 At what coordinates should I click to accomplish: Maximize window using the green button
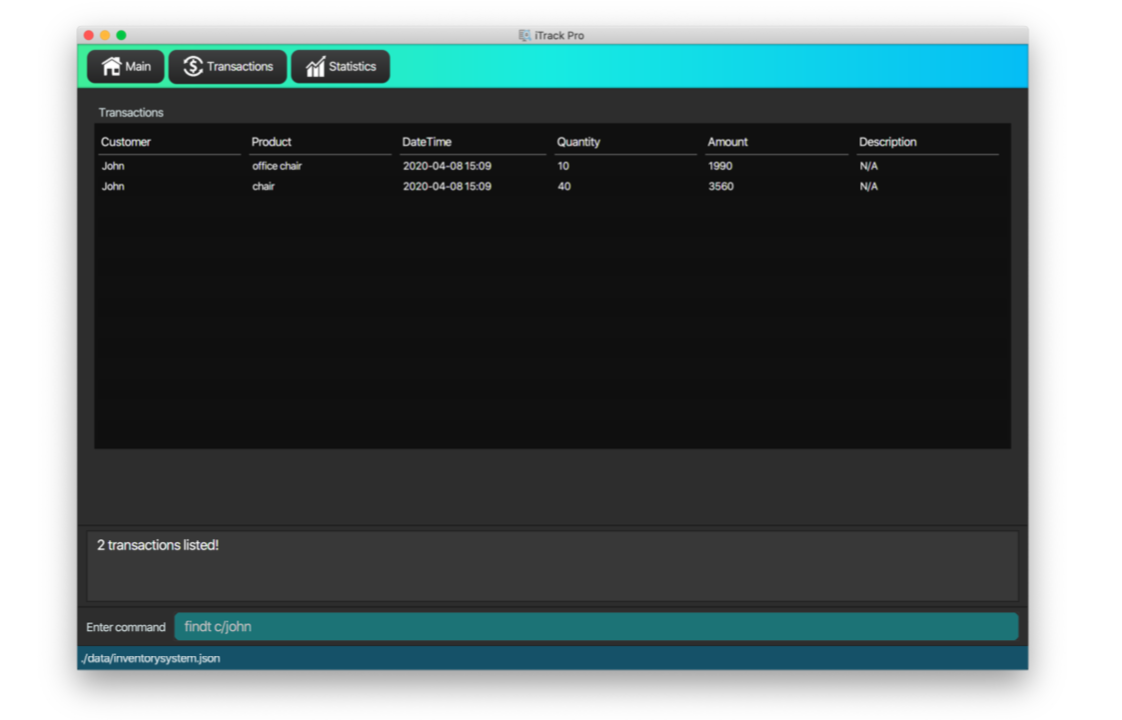(122, 35)
